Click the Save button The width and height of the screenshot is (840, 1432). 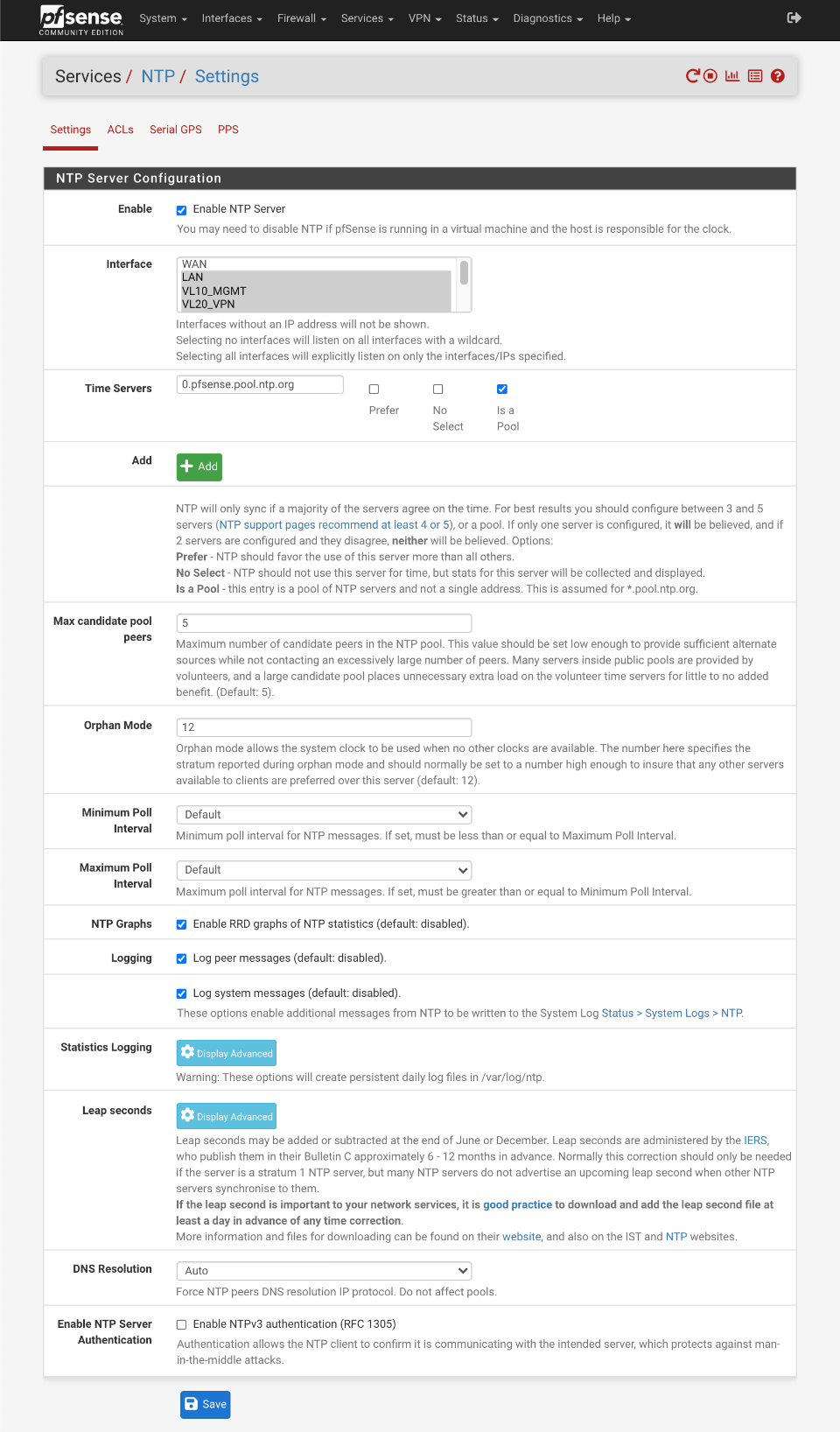[206, 1405]
